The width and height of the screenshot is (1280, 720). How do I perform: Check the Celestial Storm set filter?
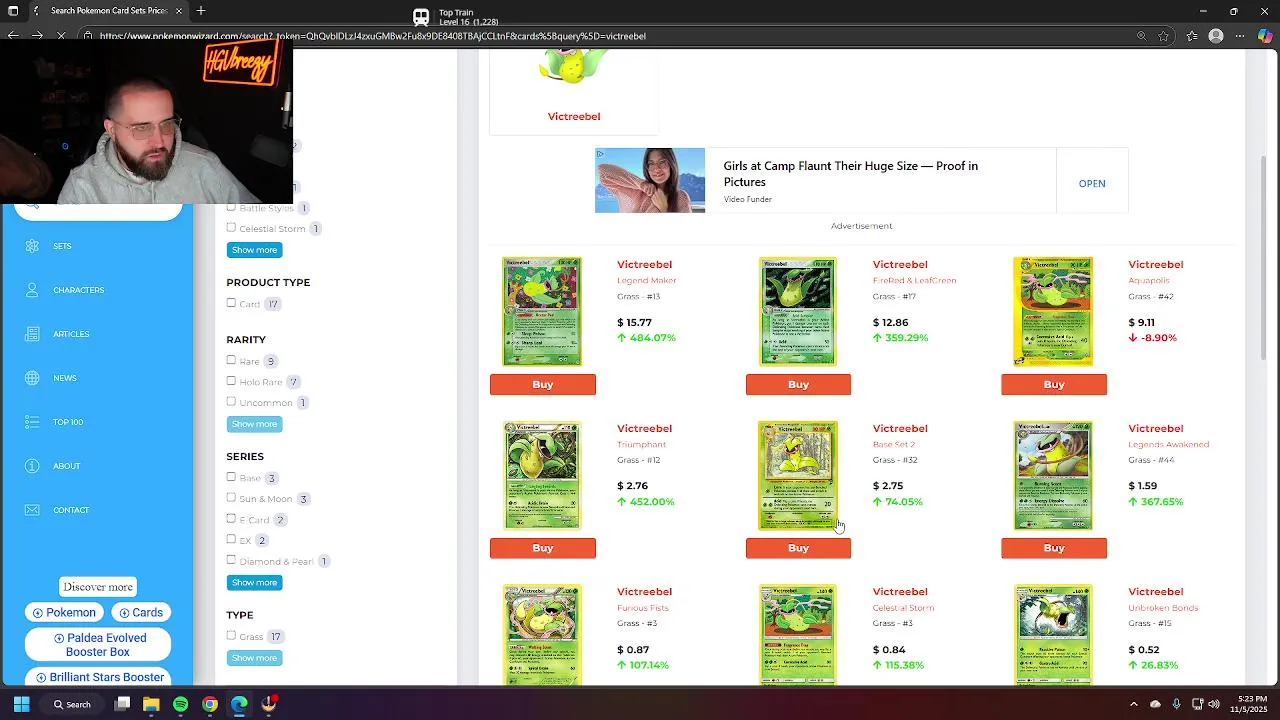click(x=231, y=228)
